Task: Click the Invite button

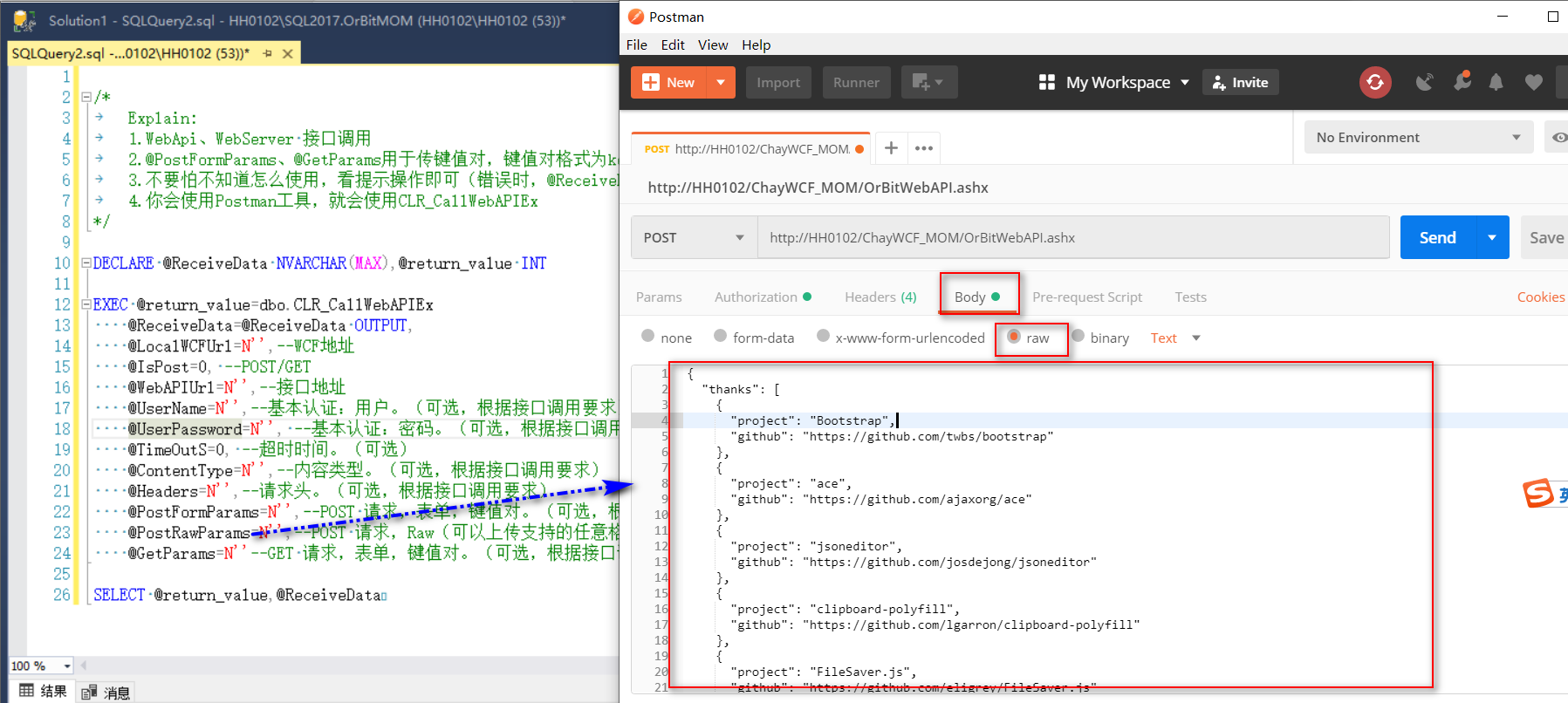Action: coord(1240,82)
